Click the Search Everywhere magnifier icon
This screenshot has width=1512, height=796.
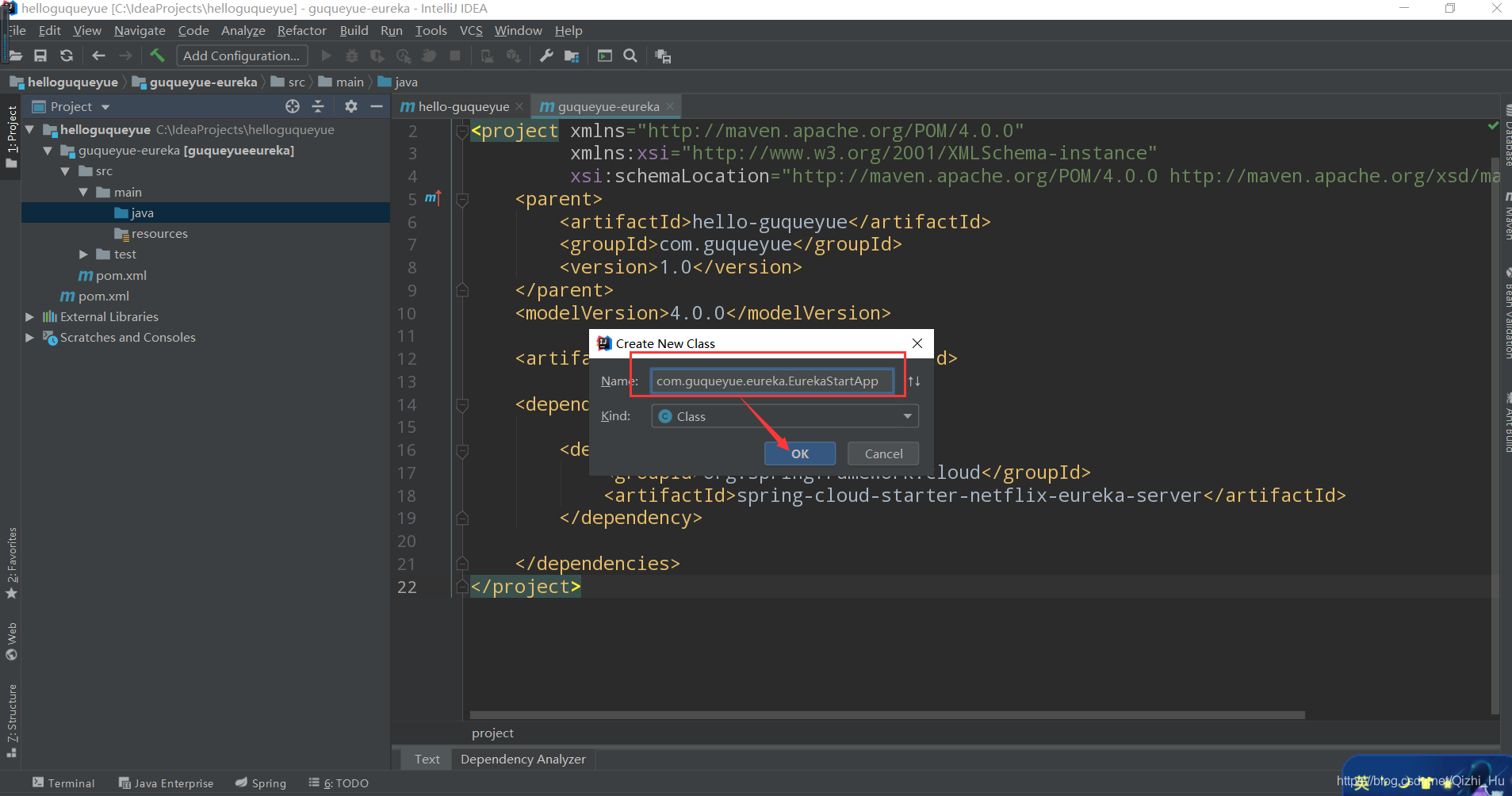pyautogui.click(x=630, y=55)
